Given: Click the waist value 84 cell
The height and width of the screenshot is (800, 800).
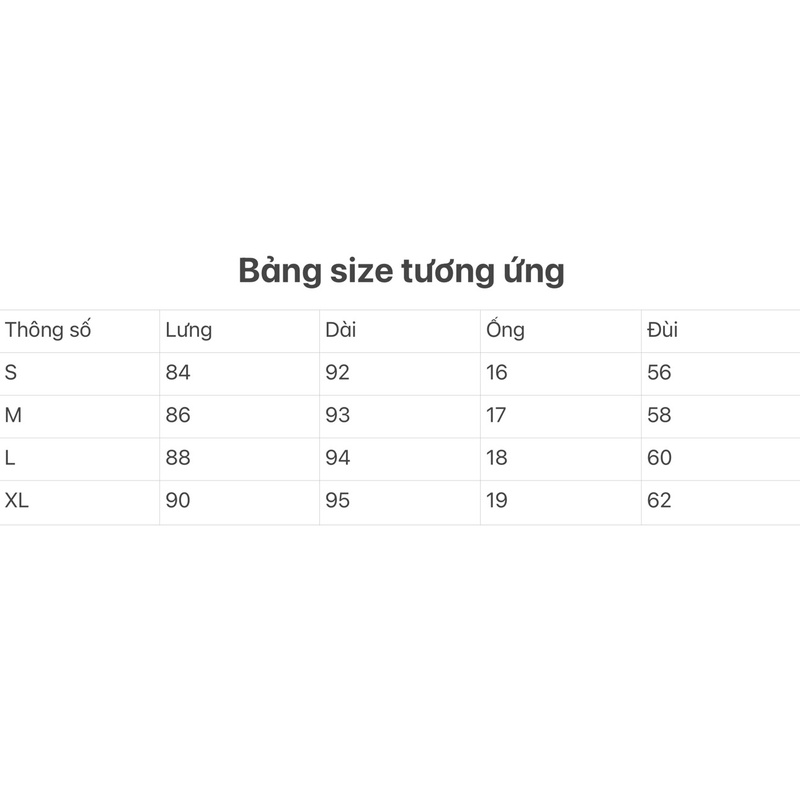Looking at the screenshot, I should coord(178,373).
